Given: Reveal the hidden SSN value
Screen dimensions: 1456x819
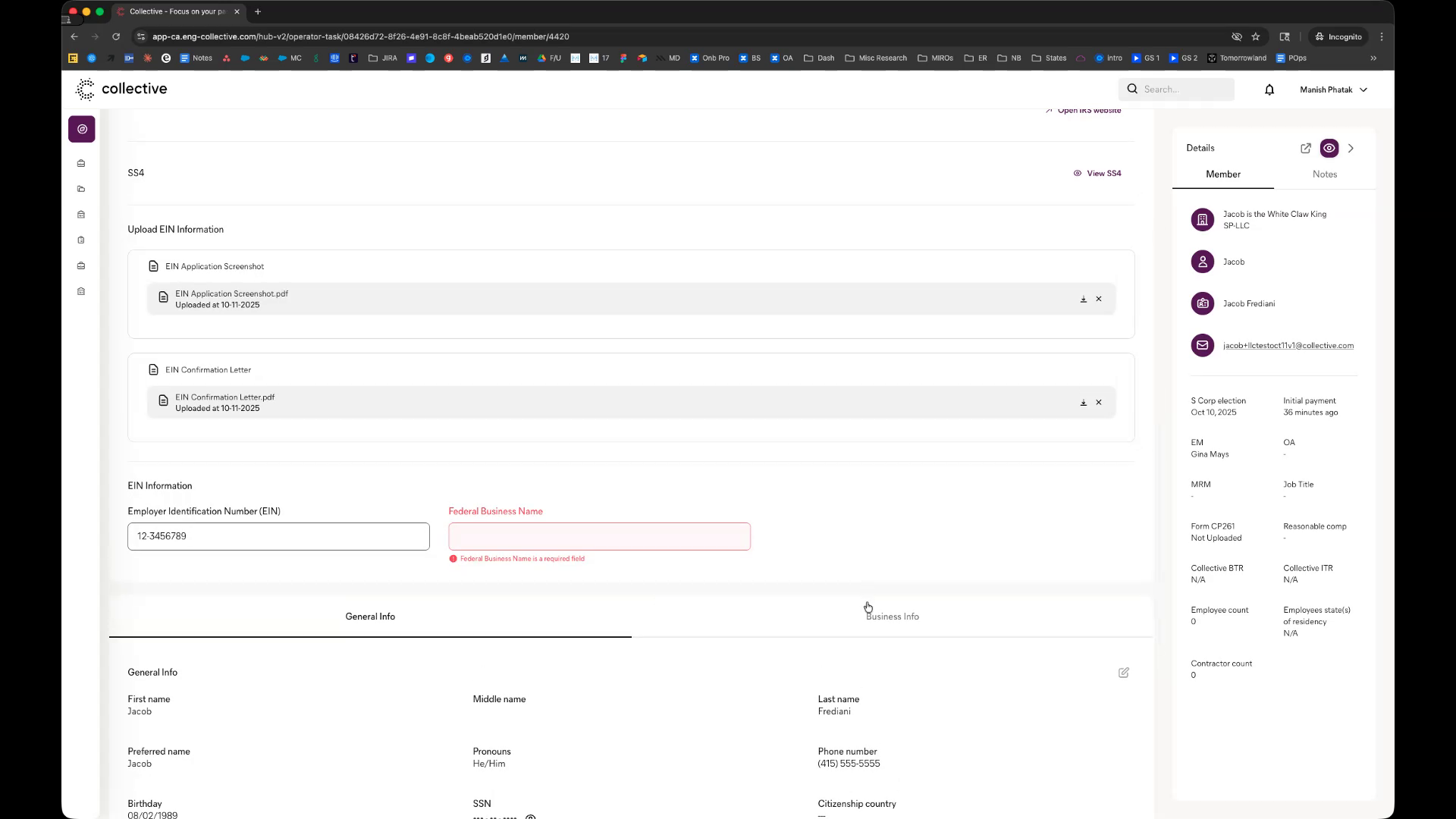Looking at the screenshot, I should (531, 817).
